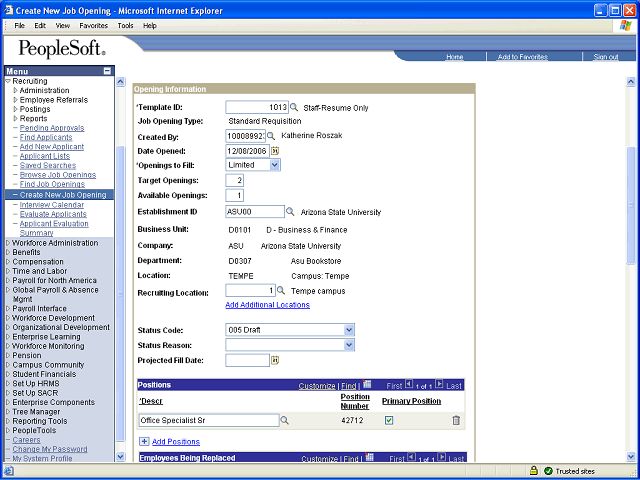Open the View menu

(62, 26)
